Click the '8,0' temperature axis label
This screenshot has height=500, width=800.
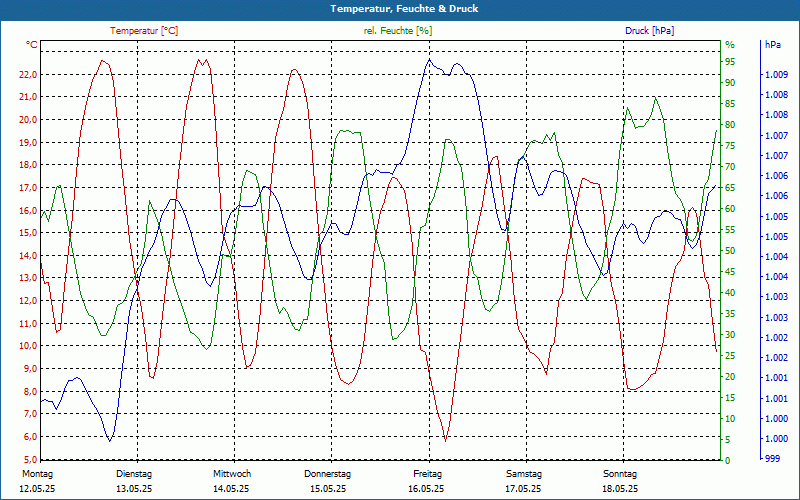(x=30, y=391)
